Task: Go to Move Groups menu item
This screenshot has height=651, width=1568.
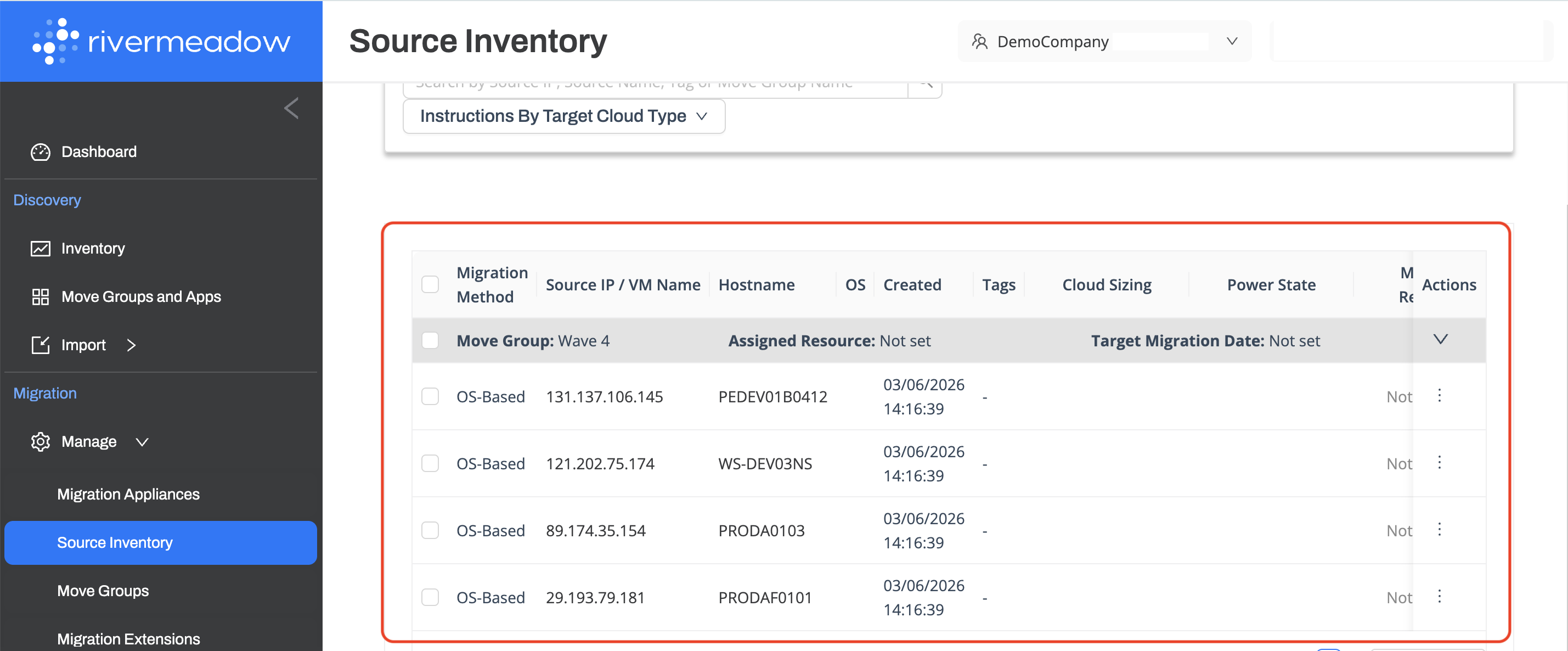Action: 103,591
